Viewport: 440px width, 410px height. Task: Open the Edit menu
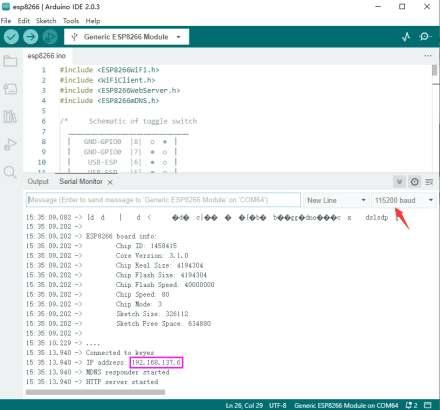tap(24, 21)
